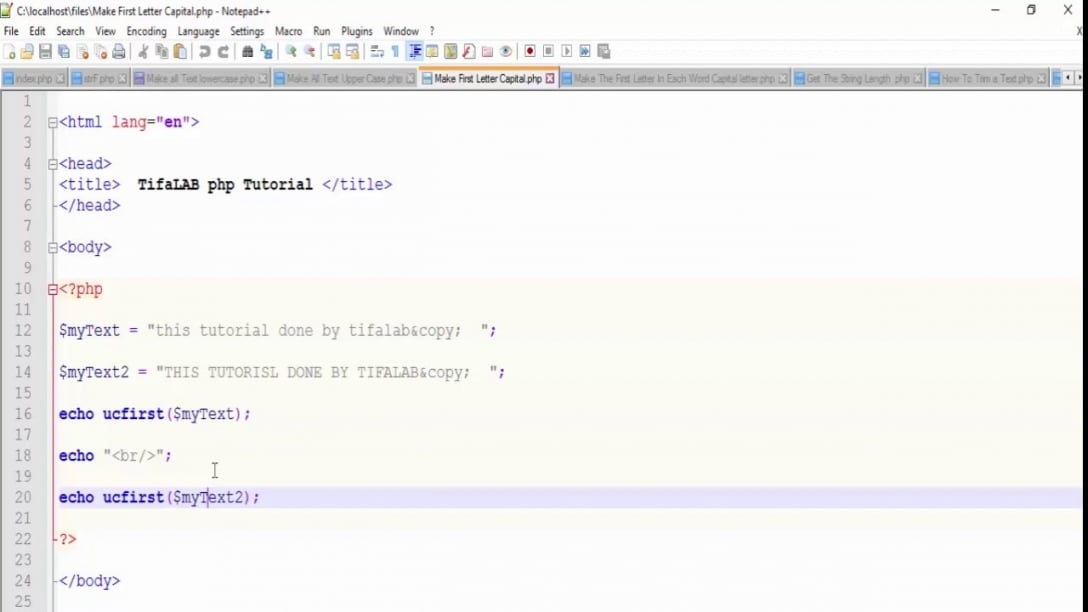This screenshot has height=612, width=1088.
Task: Open the Function List panel icon
Action: (x=469, y=51)
